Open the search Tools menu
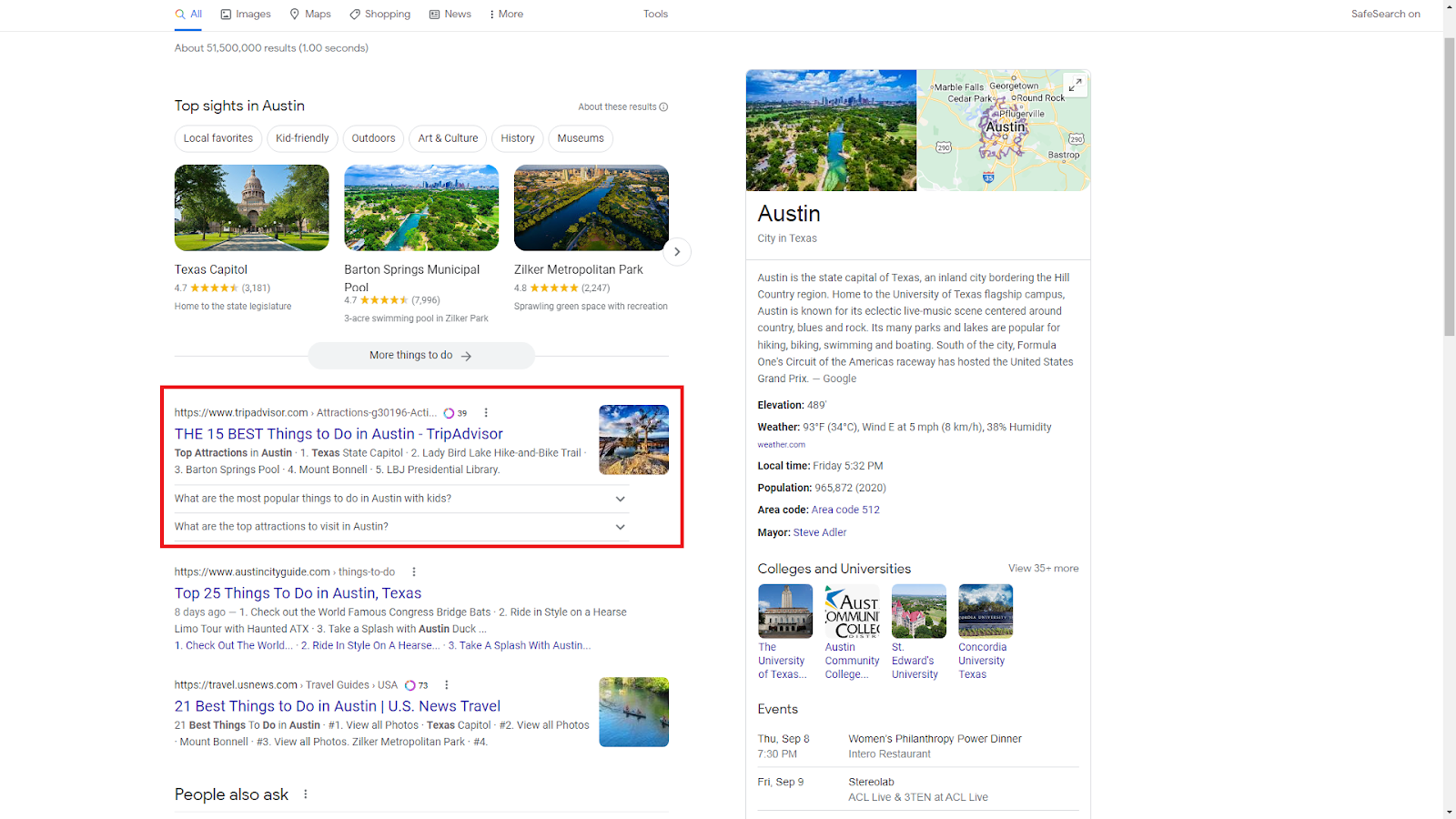The width and height of the screenshot is (1456, 819). click(x=655, y=14)
